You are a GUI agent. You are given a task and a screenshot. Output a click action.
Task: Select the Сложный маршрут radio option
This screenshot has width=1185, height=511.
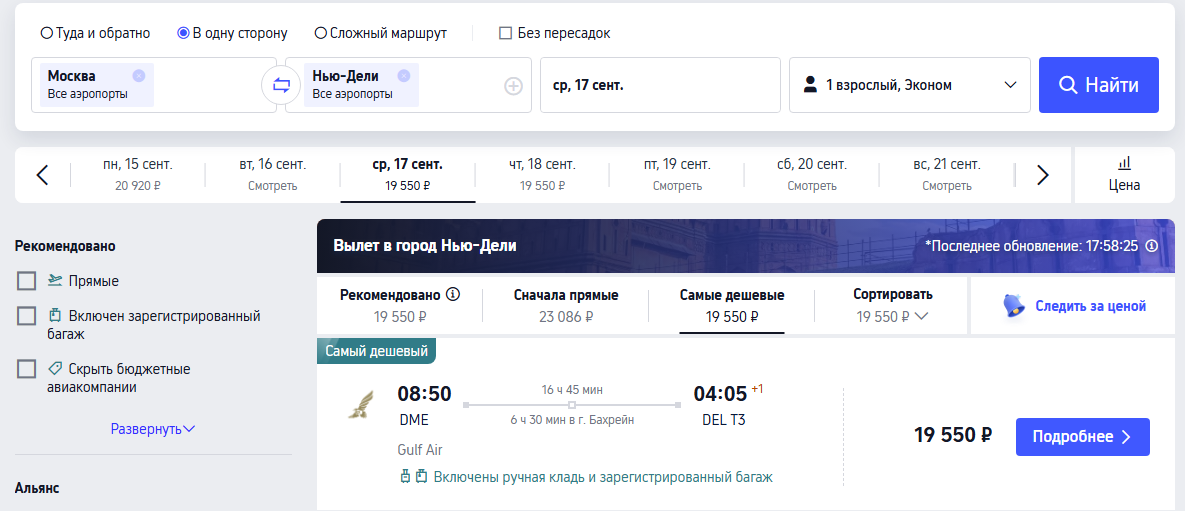click(320, 33)
